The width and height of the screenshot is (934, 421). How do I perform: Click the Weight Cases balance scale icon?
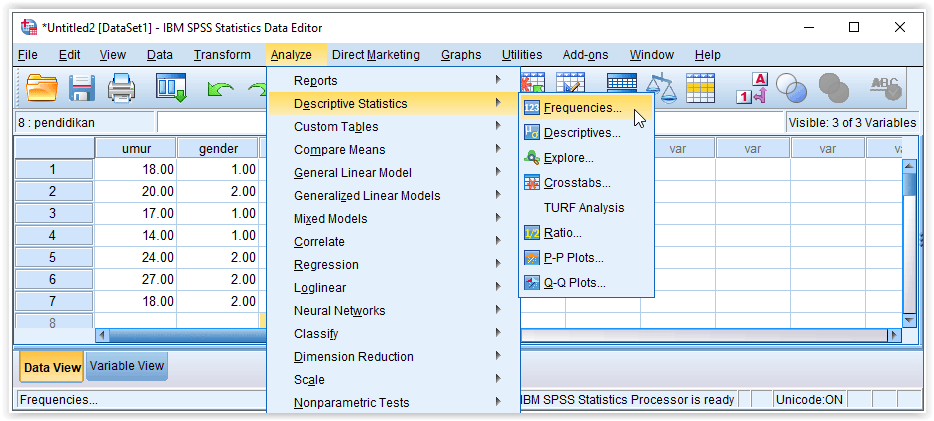coord(661,88)
